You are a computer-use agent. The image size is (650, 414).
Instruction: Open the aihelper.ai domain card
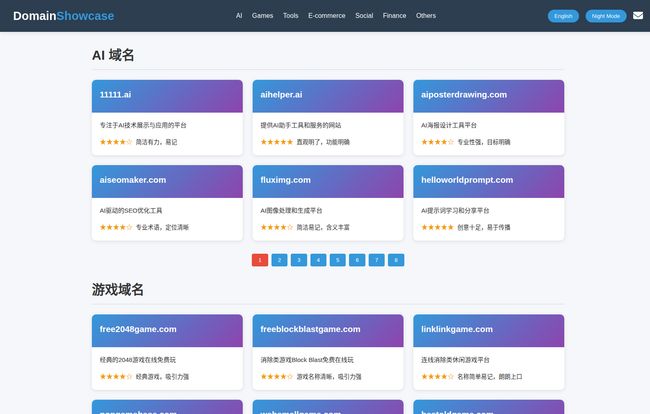pos(328,117)
